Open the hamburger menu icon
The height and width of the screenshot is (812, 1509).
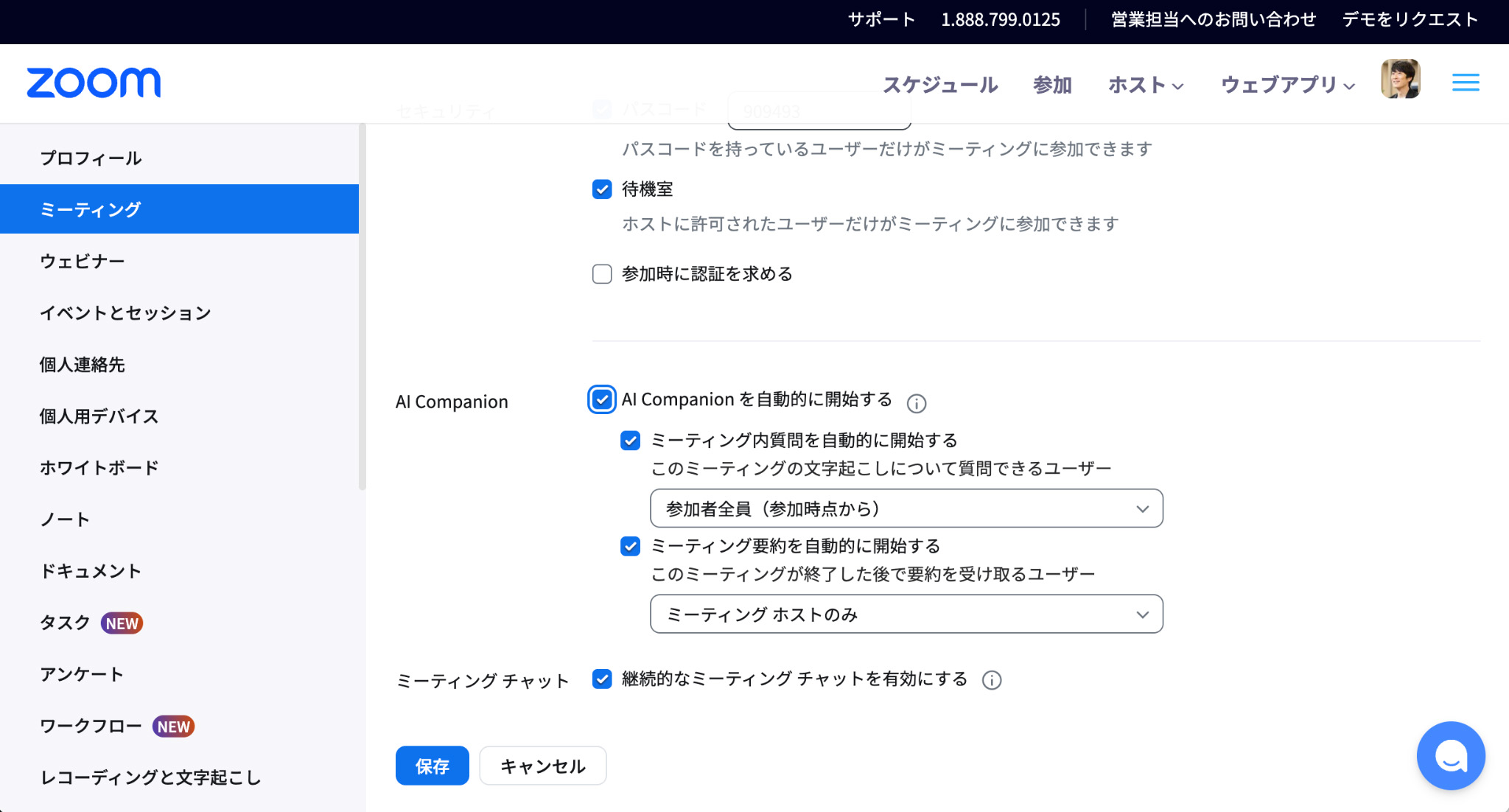(1466, 83)
